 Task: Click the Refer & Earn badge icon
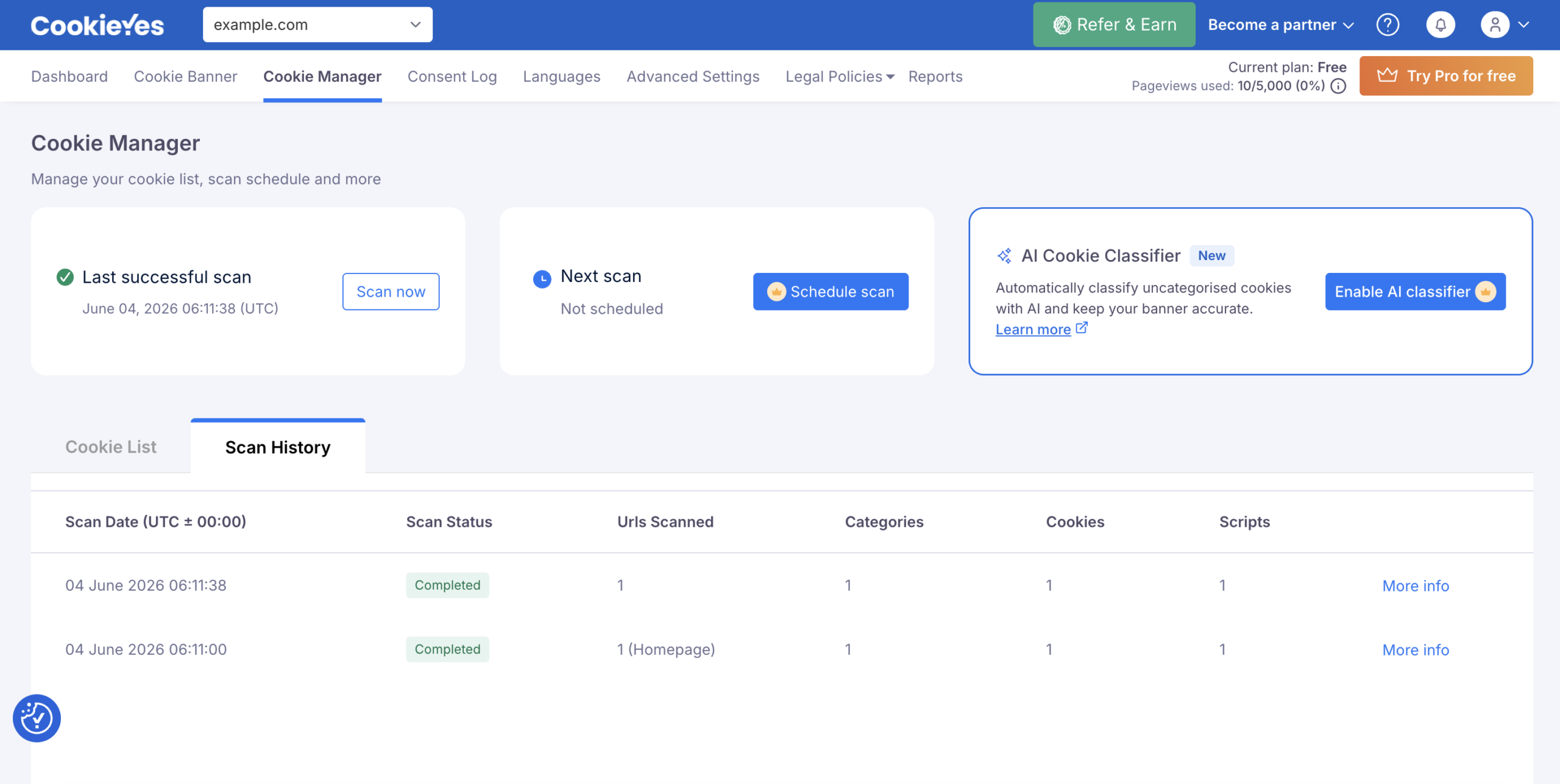(x=1062, y=25)
